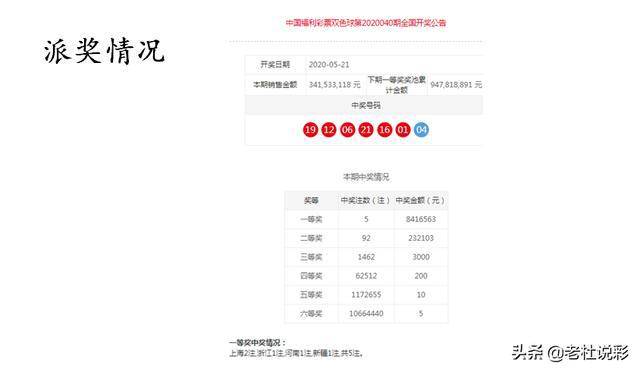Image resolution: width=640 pixels, height=372 pixels.
Task: Click the 奖等 column header
Action: tap(311, 200)
